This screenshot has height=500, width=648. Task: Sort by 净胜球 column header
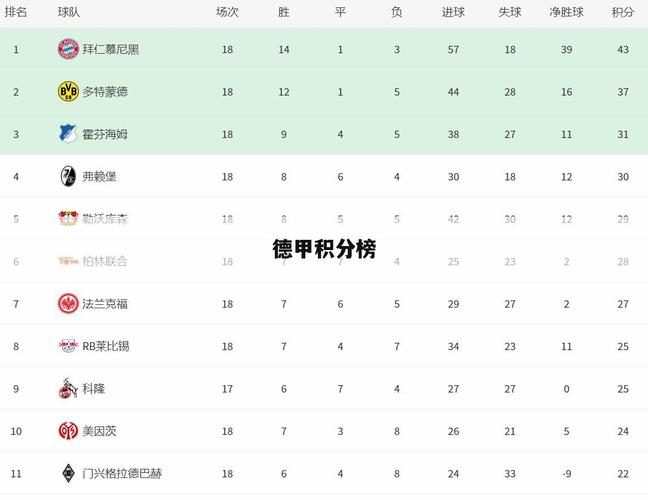click(x=566, y=12)
